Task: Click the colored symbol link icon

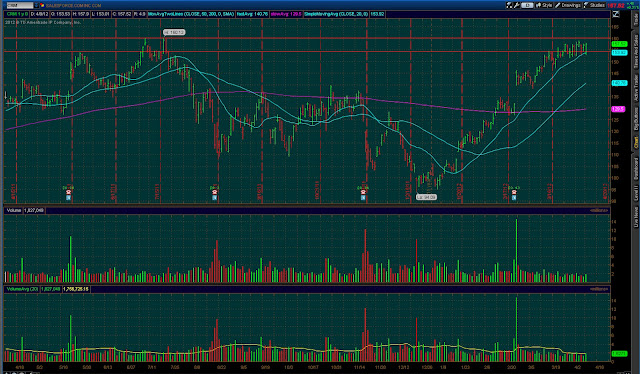Action: 42,5
